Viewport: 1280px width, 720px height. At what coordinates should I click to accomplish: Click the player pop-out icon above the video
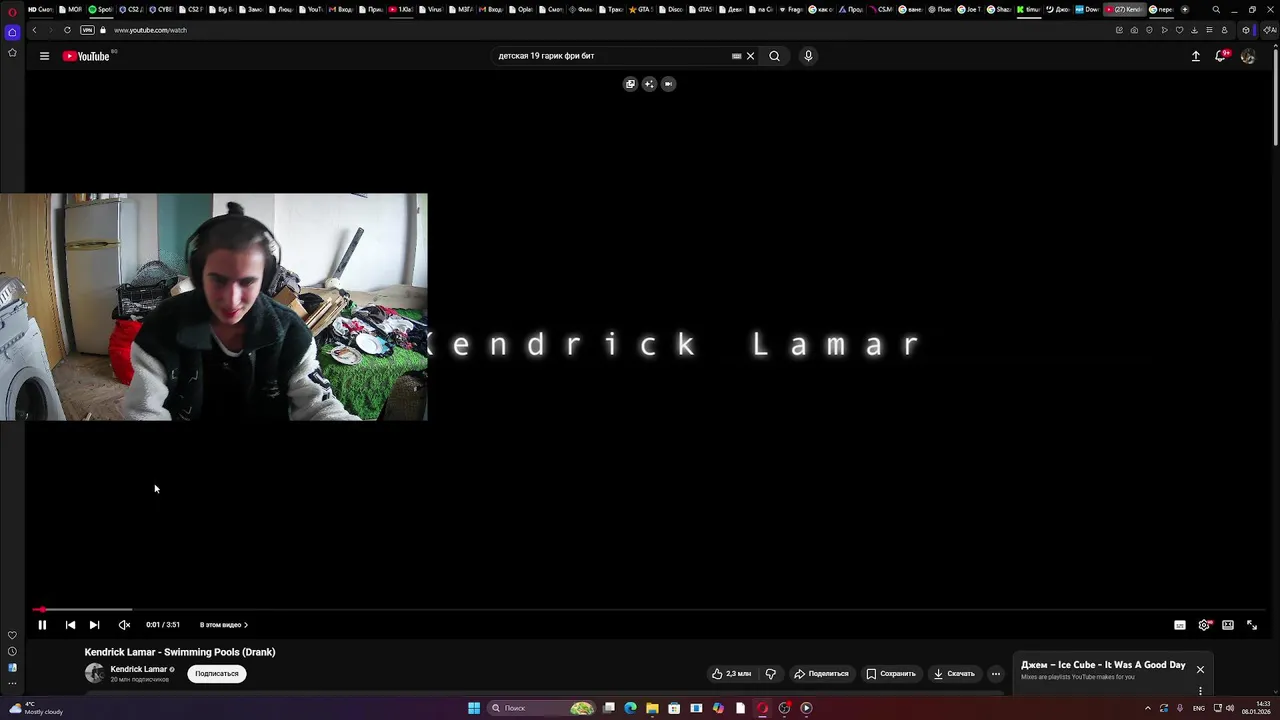(630, 84)
